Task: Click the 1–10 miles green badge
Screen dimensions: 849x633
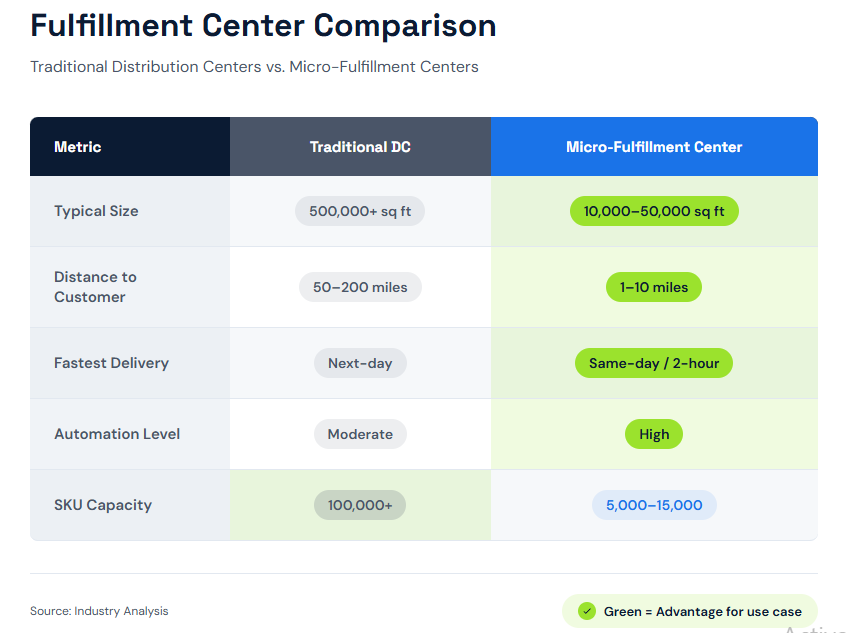Action: click(x=654, y=287)
